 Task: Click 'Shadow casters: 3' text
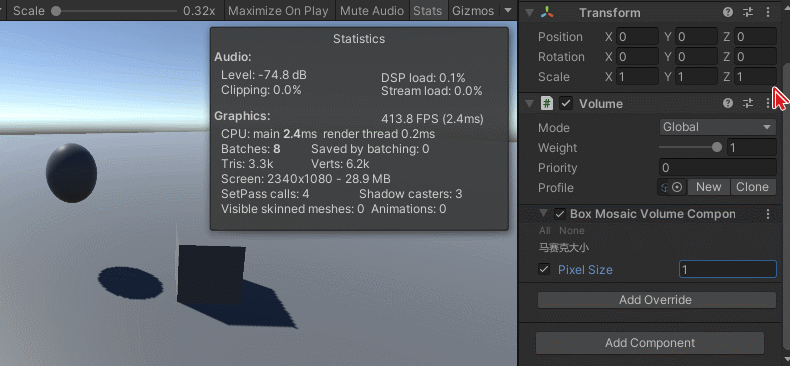pos(411,194)
